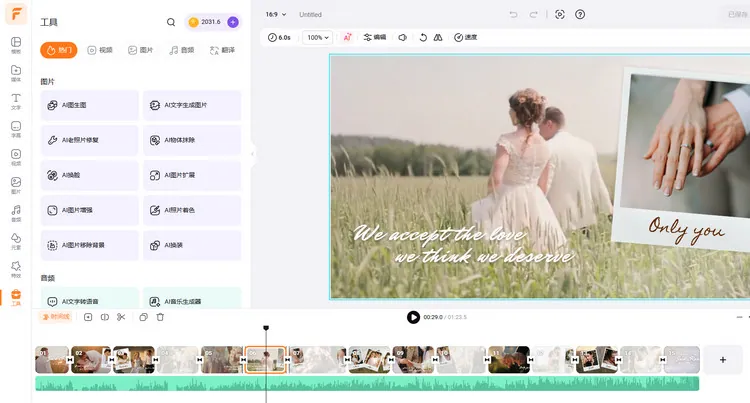Open the 文字 text sidebar panel
This screenshot has height=403, width=750.
click(16, 101)
